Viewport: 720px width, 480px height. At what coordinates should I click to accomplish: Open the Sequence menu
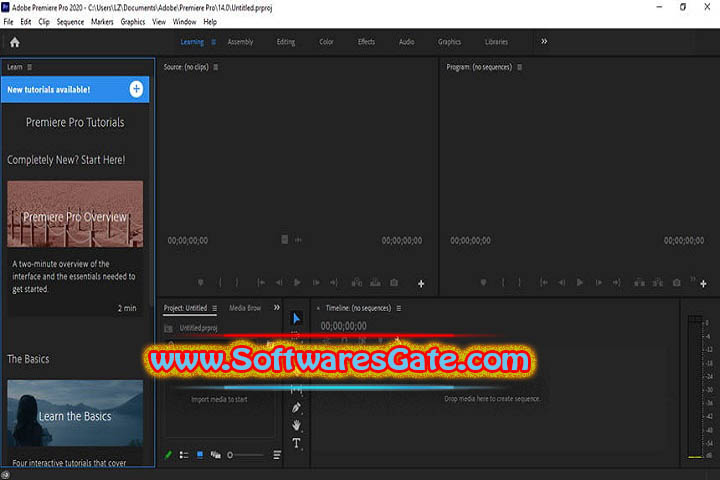[x=70, y=22]
